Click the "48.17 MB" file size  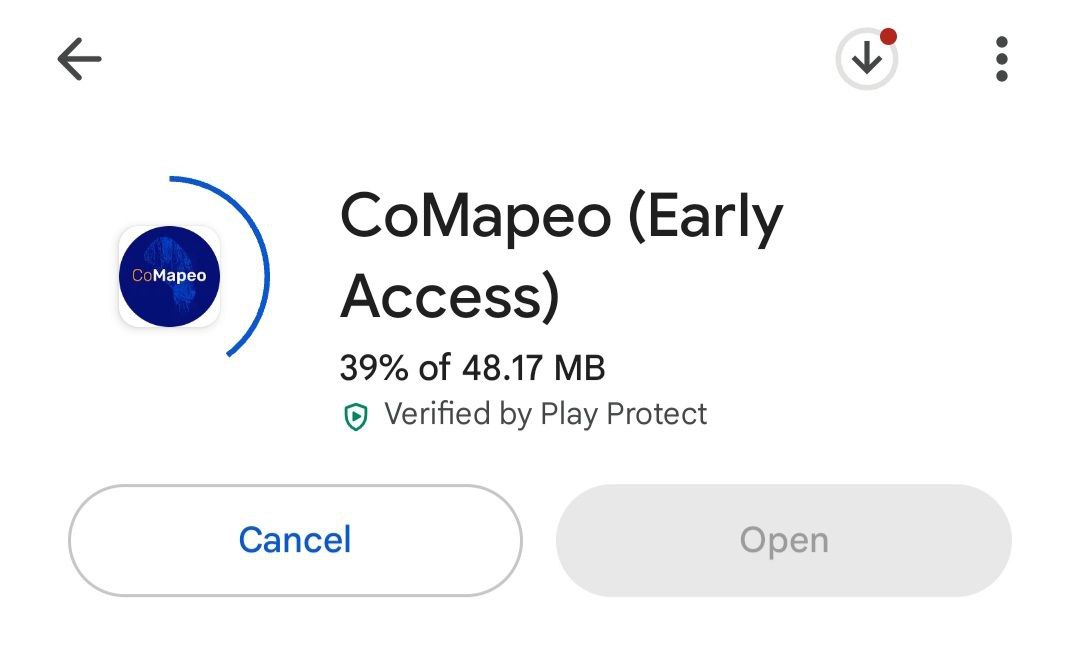(x=533, y=368)
